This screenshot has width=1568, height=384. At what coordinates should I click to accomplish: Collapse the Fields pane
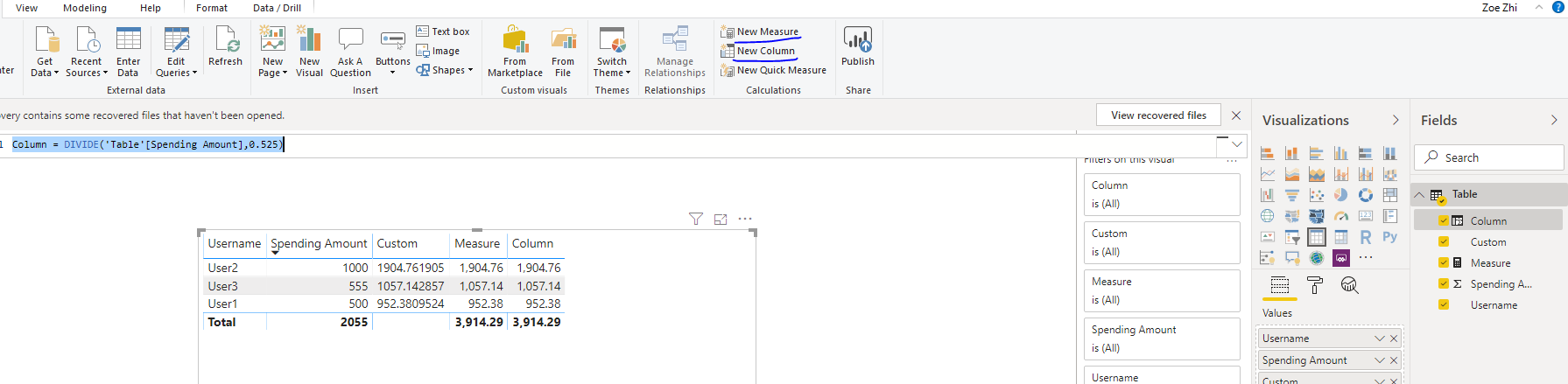pyautogui.click(x=1554, y=120)
